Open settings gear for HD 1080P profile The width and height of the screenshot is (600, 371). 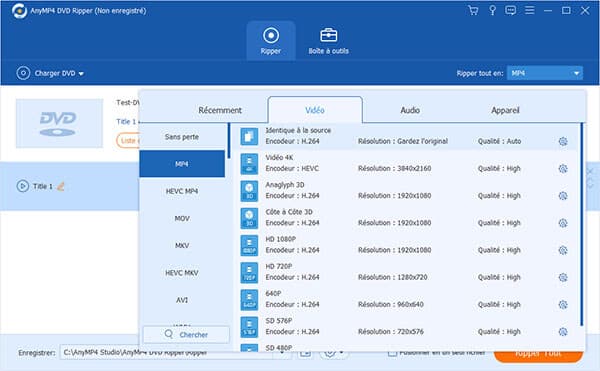562,250
